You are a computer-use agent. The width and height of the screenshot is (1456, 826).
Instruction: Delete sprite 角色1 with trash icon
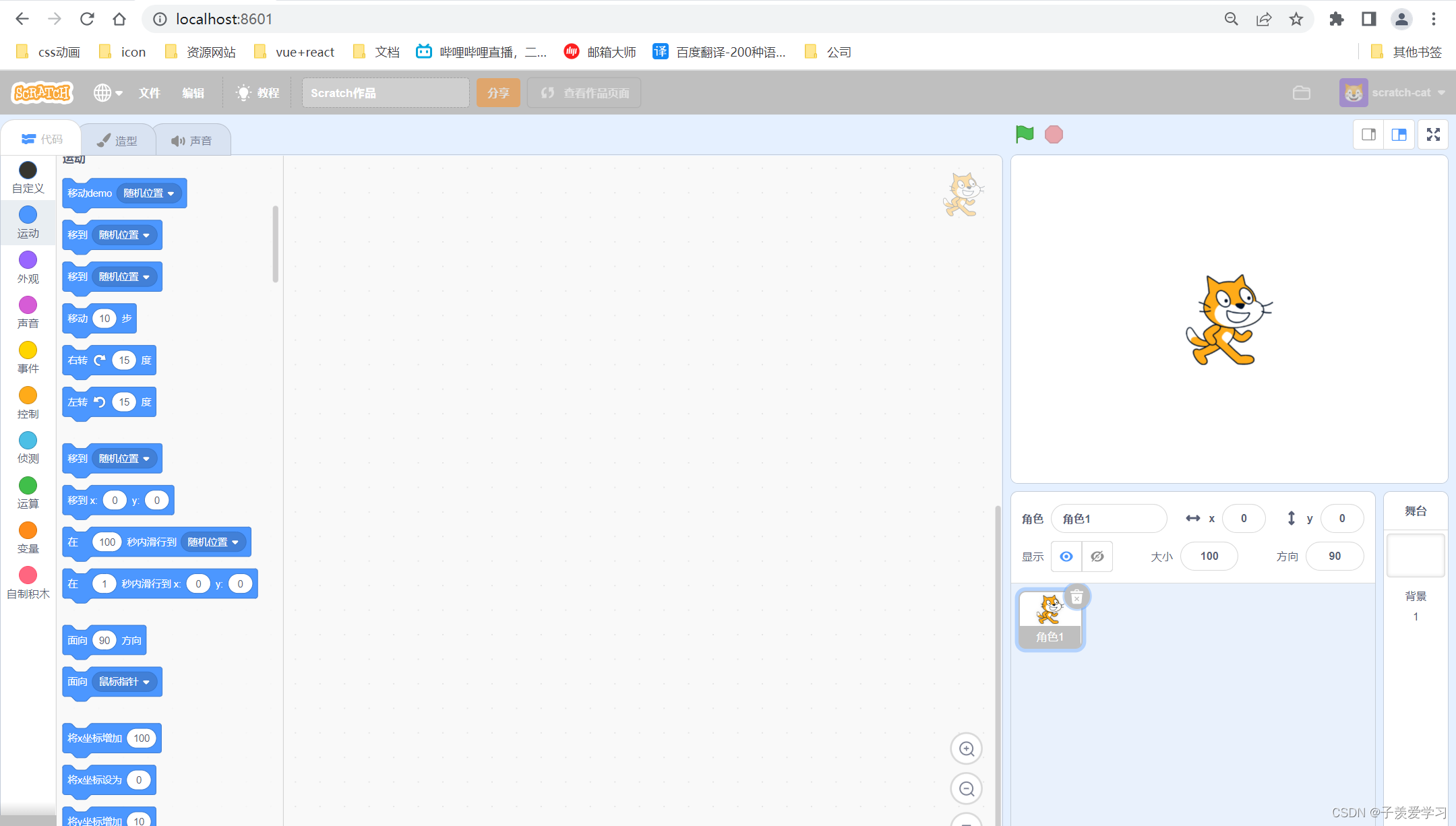pos(1076,597)
